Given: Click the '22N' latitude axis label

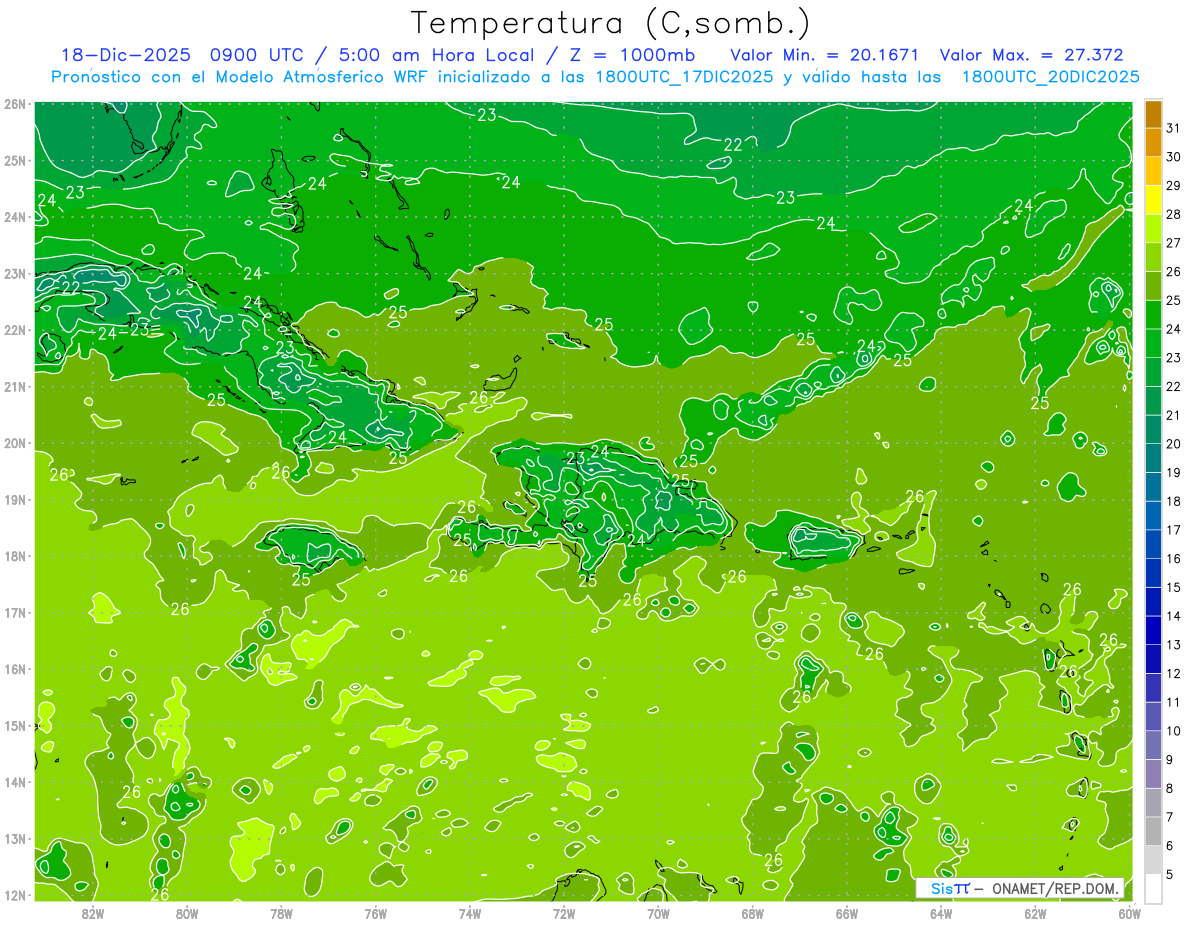Looking at the screenshot, I should pos(15,330).
